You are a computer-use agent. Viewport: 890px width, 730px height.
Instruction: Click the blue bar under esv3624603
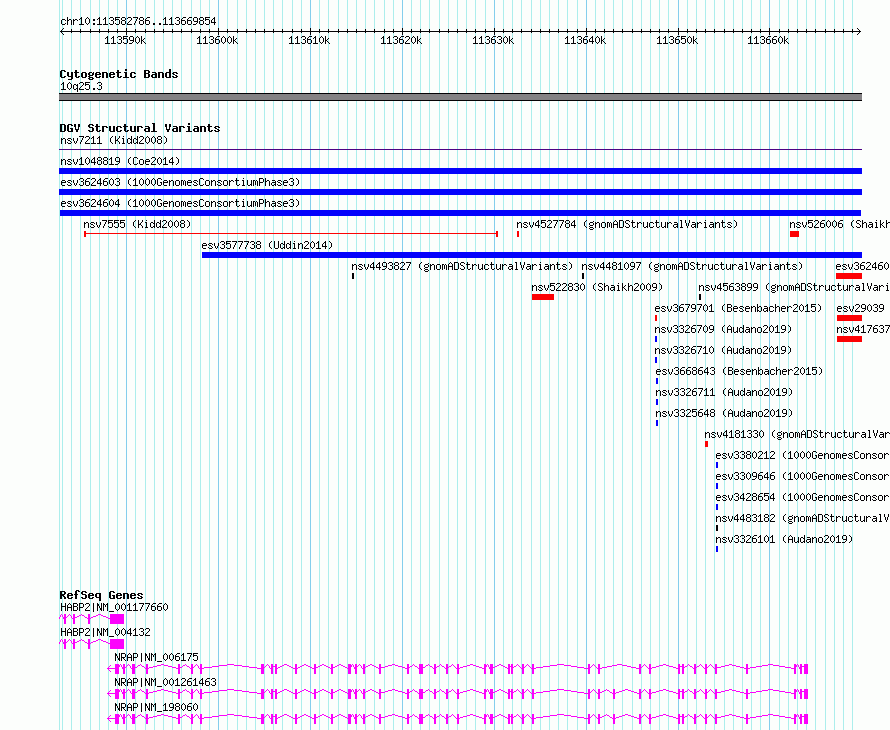pos(460,192)
